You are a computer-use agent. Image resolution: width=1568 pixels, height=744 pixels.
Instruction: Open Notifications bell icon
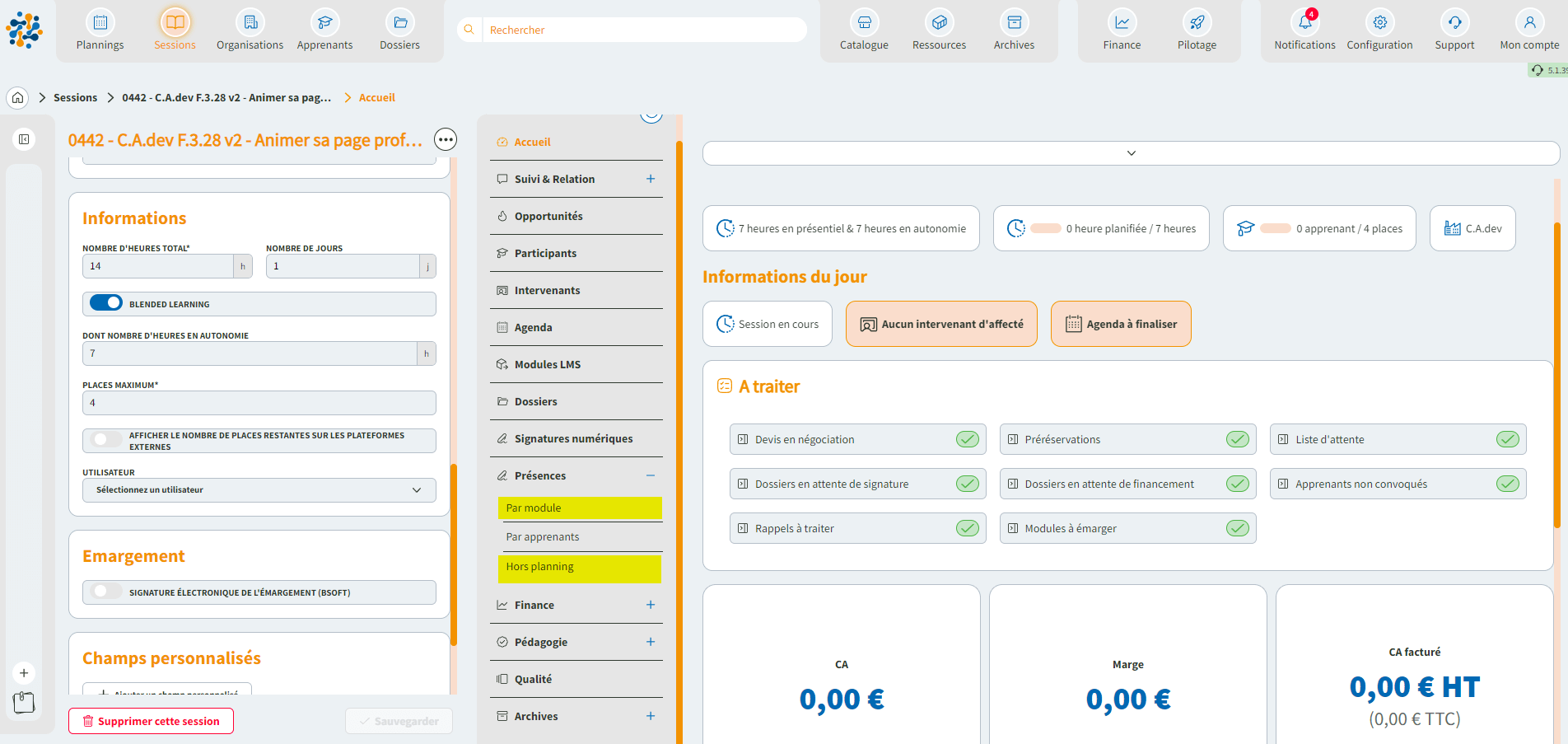click(1304, 23)
